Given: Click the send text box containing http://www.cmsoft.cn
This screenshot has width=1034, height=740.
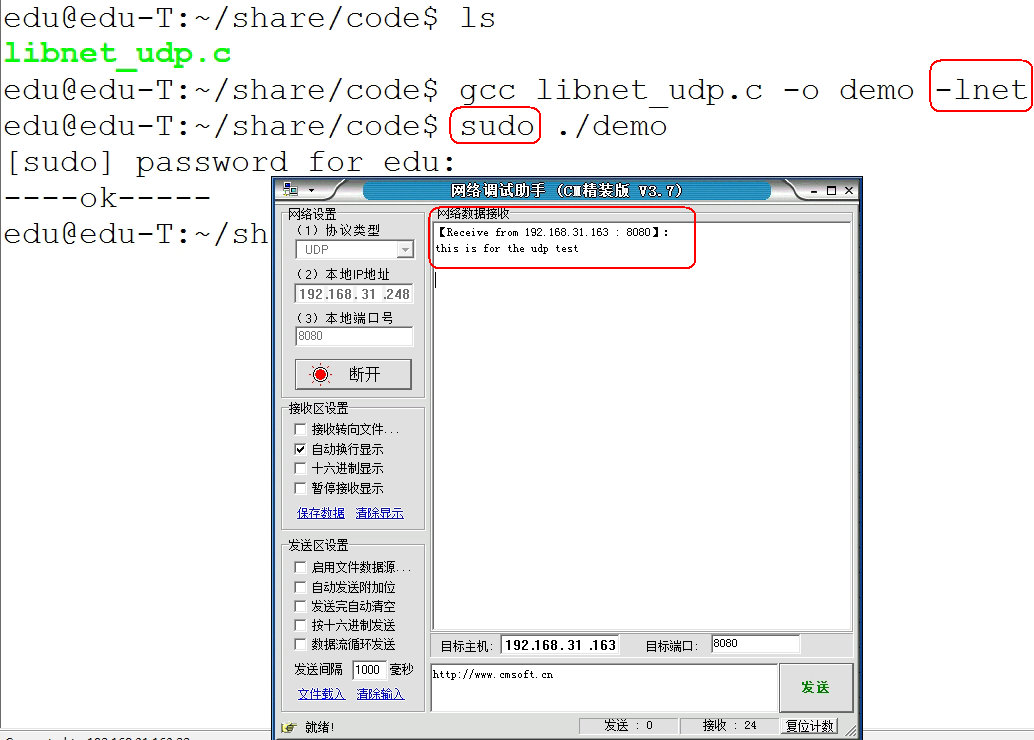Looking at the screenshot, I should point(604,687).
